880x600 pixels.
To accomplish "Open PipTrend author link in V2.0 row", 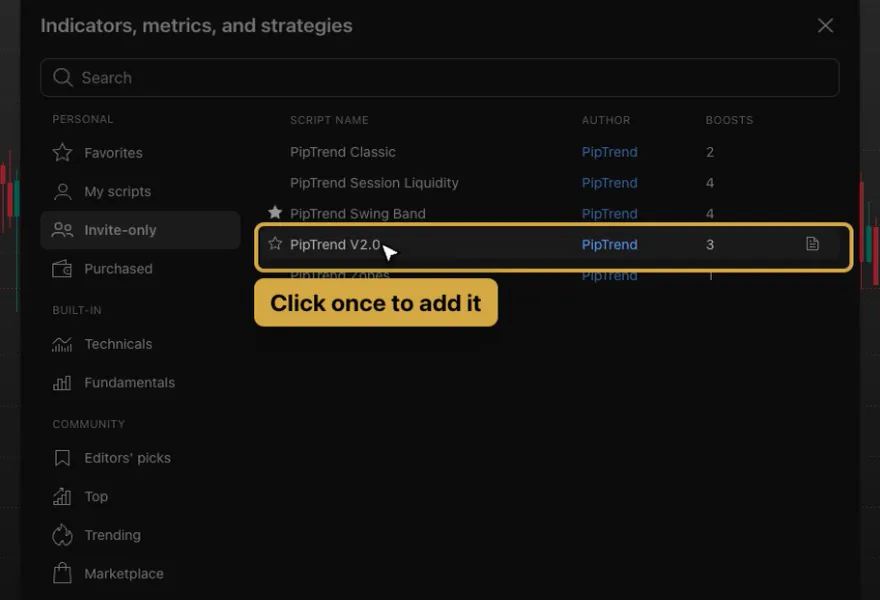I will click(609, 245).
